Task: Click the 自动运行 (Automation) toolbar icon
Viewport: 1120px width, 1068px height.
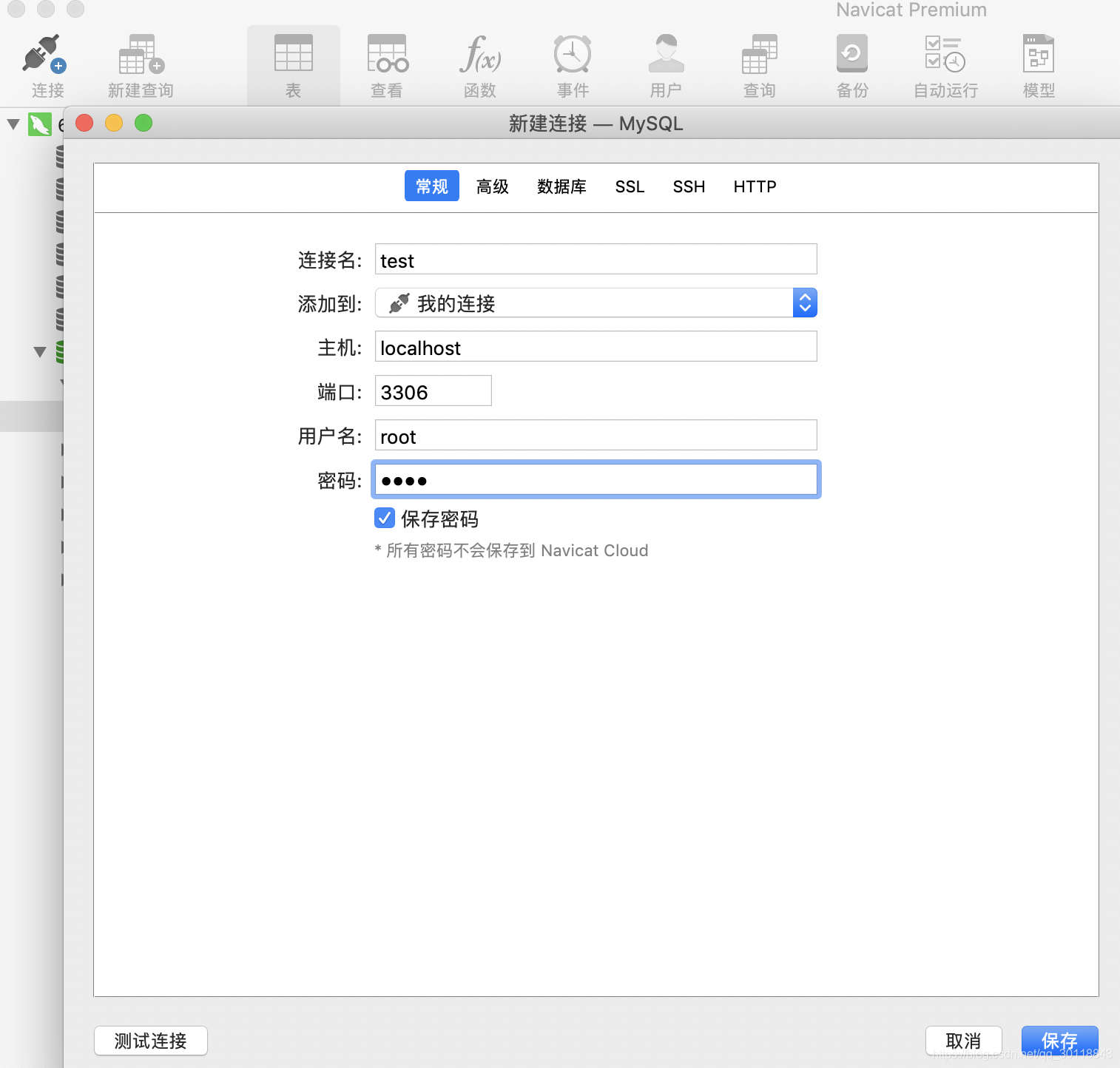Action: point(945,53)
